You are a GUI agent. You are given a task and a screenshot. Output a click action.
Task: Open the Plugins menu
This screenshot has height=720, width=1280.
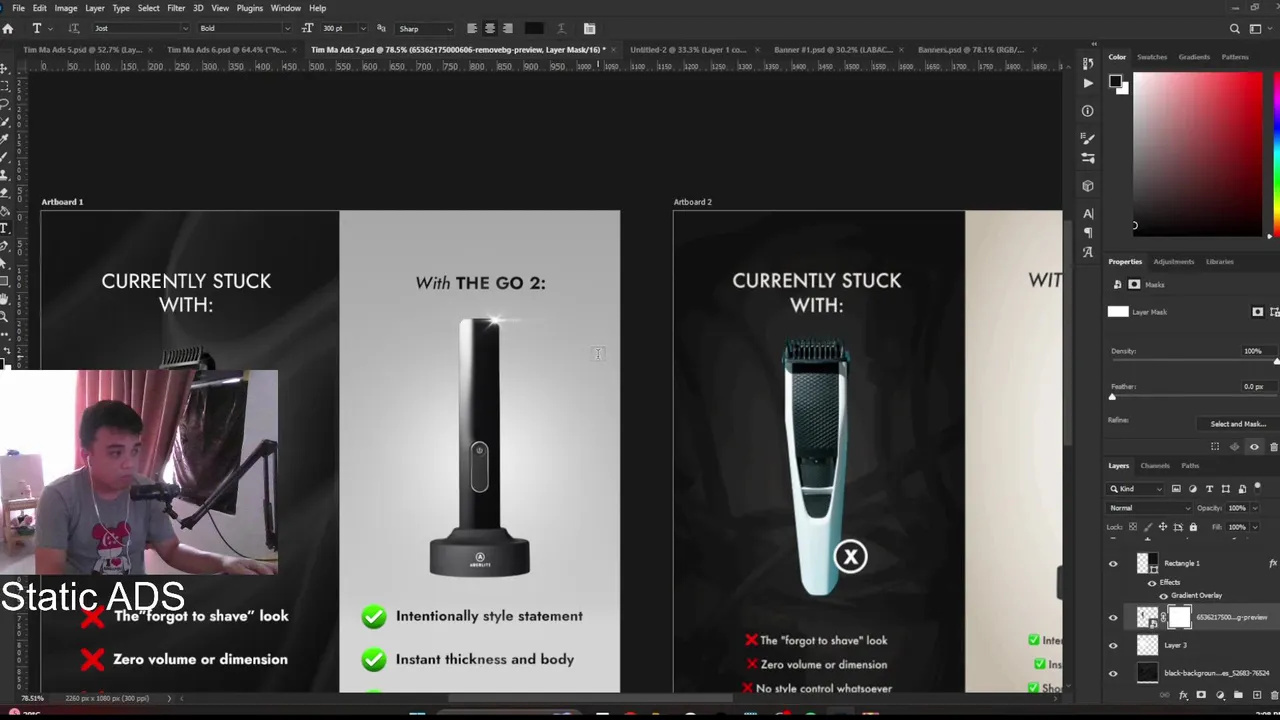tap(249, 8)
